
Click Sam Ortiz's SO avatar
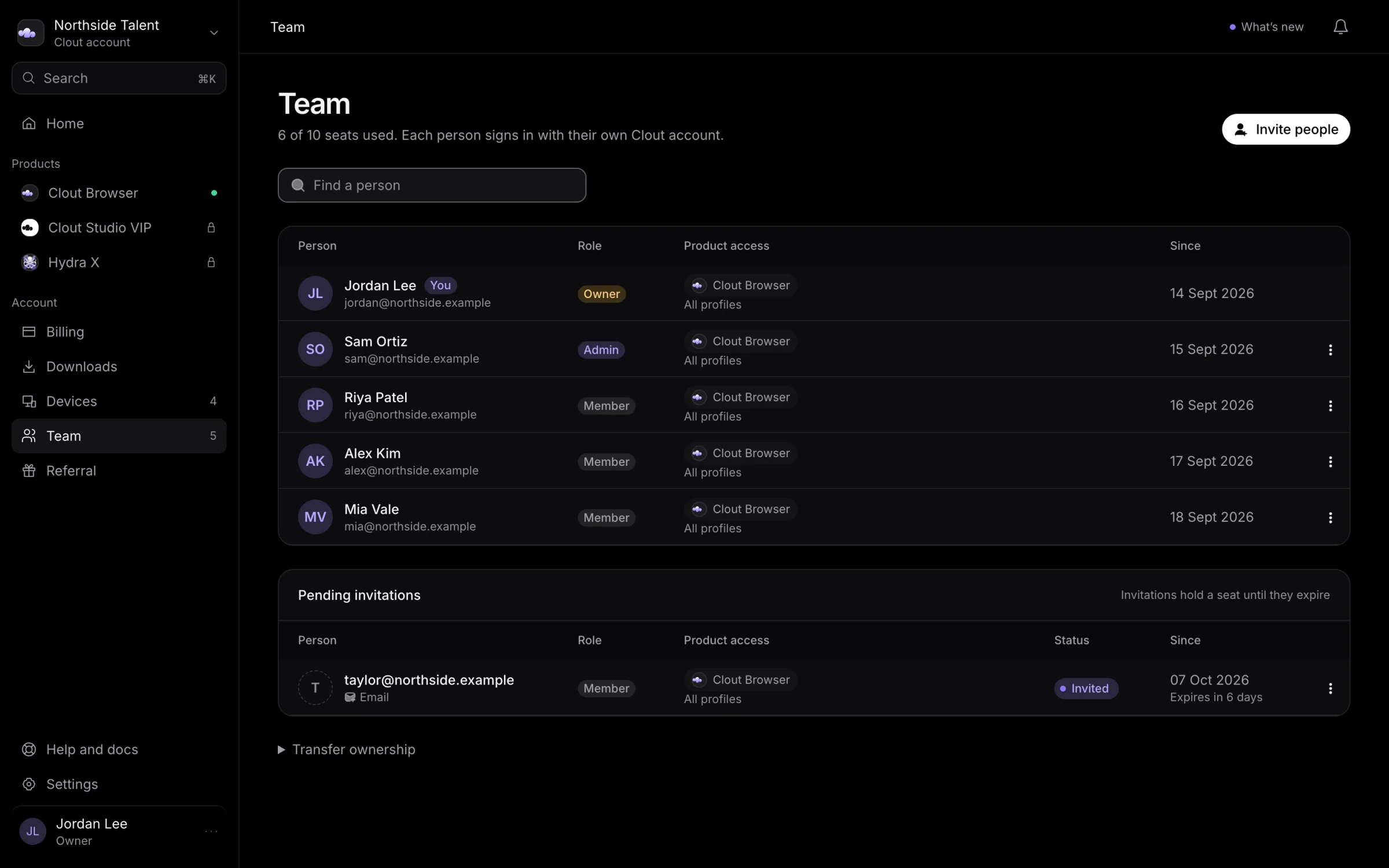click(315, 350)
